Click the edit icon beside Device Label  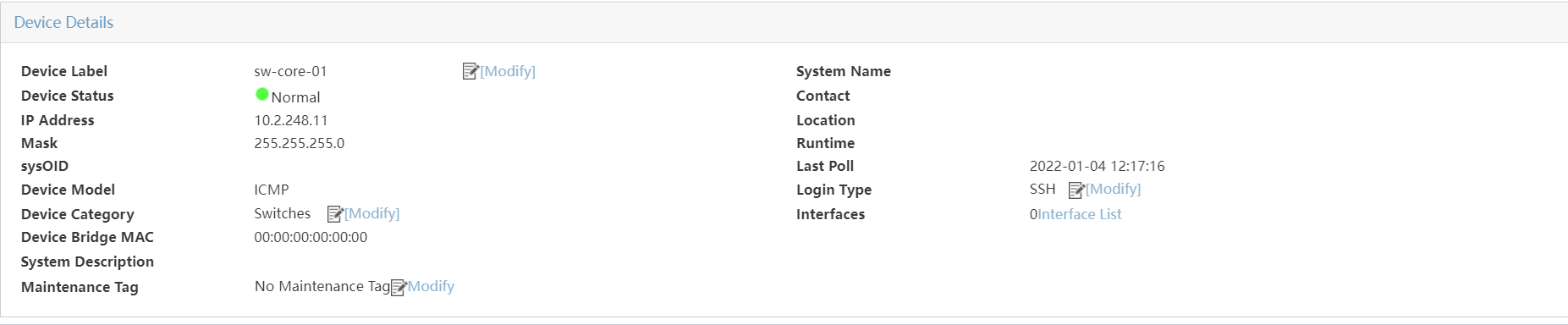tap(470, 71)
